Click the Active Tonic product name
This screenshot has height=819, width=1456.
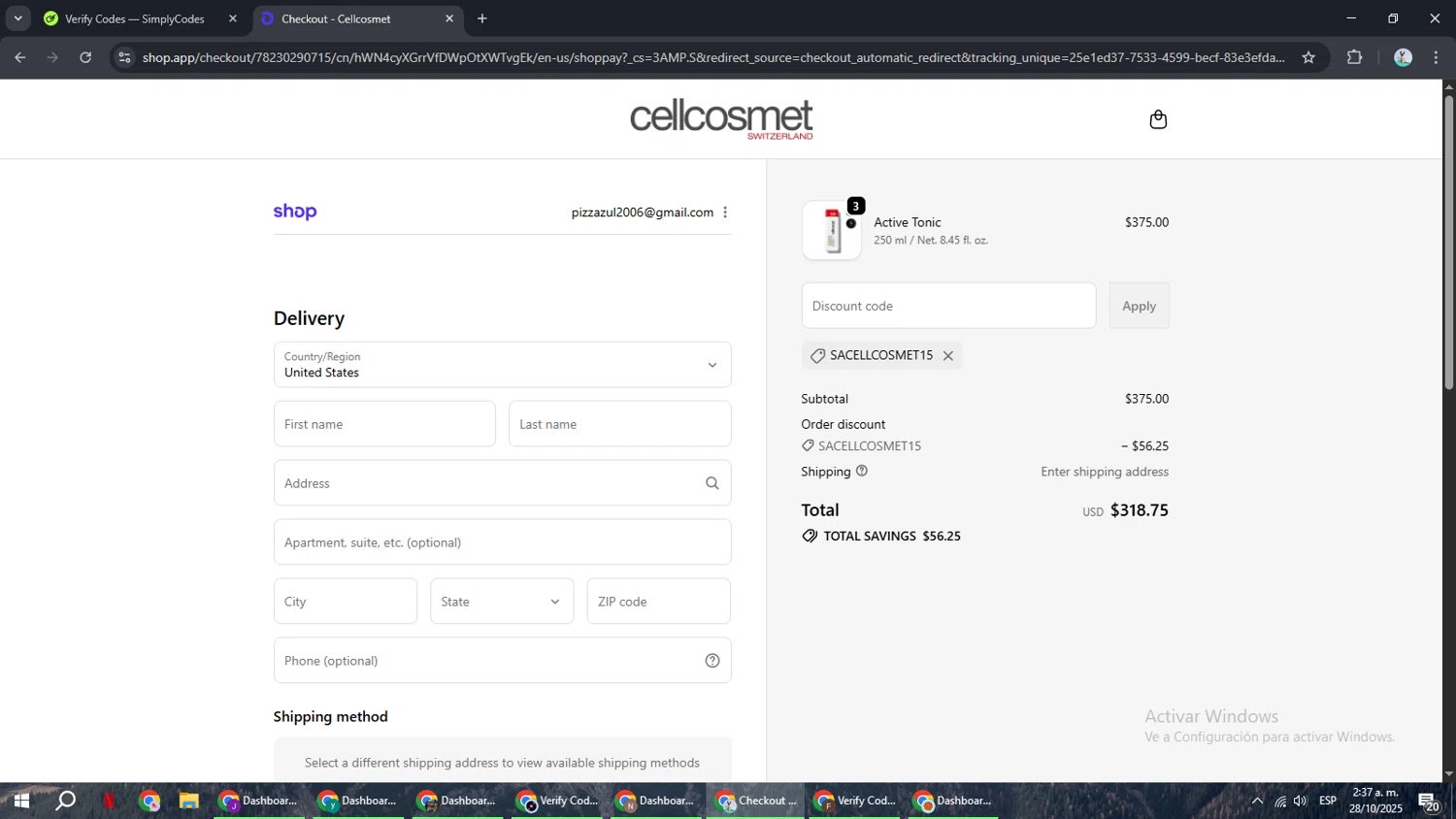(907, 222)
